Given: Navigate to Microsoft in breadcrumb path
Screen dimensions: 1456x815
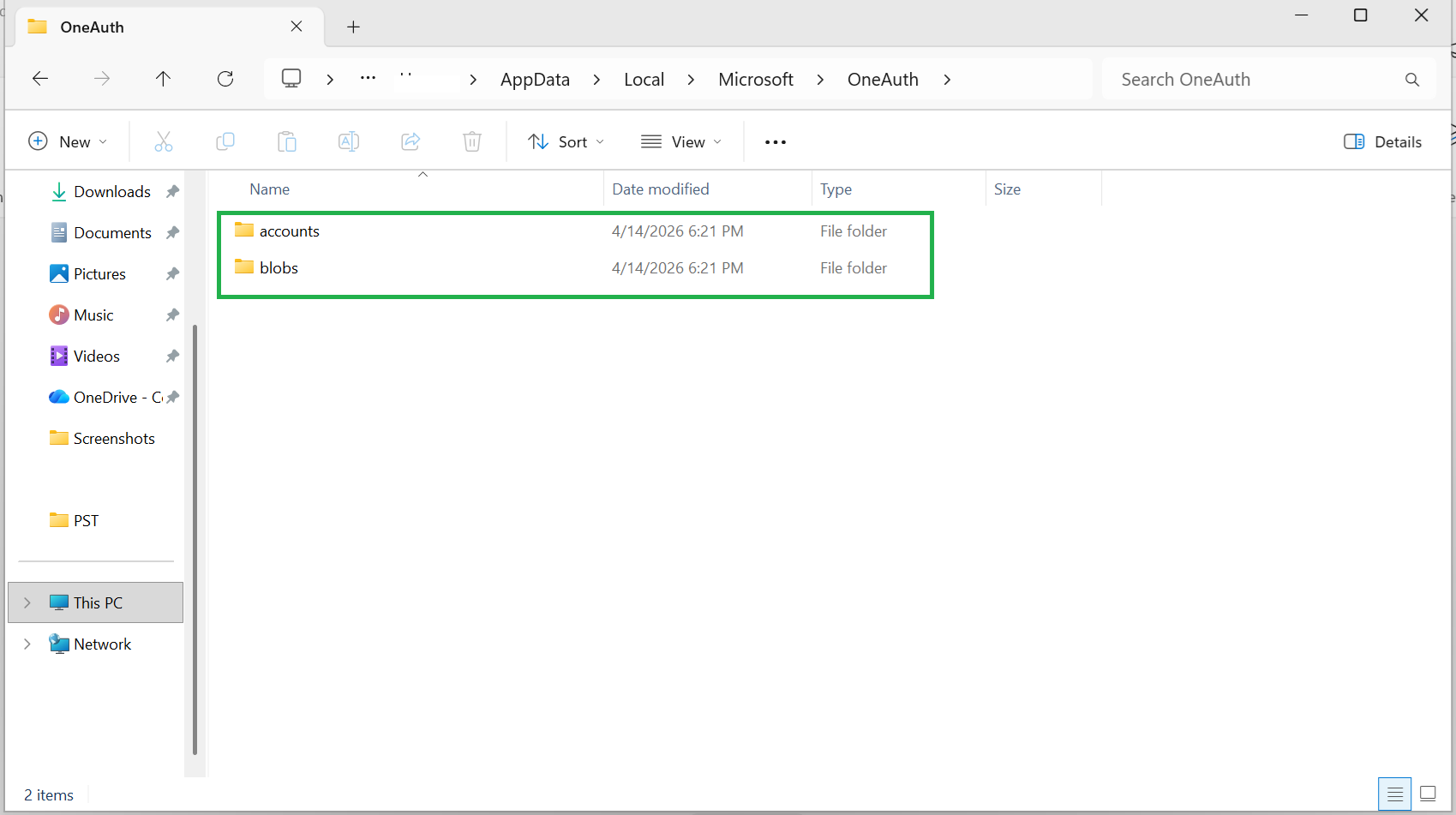Looking at the screenshot, I should (756, 79).
